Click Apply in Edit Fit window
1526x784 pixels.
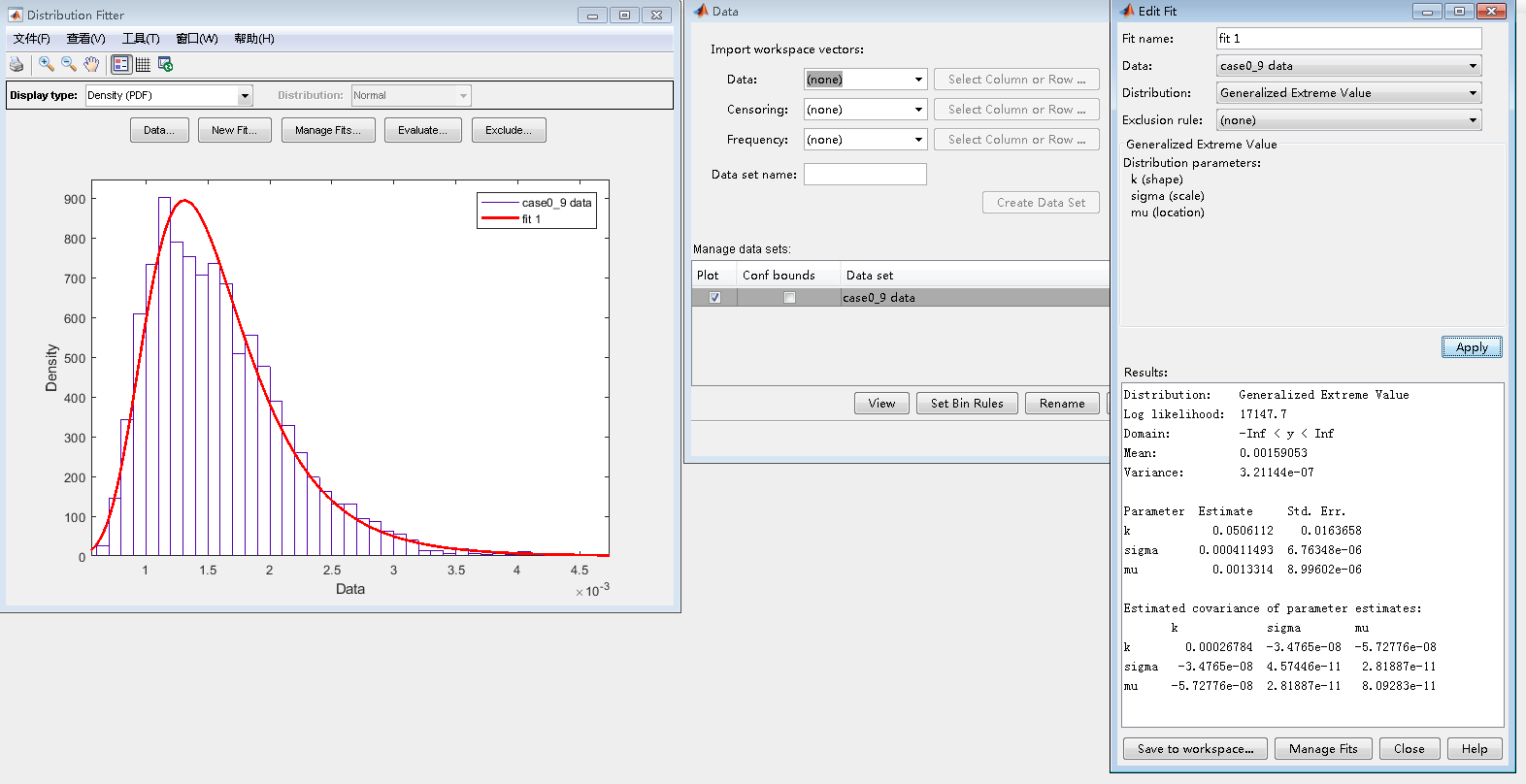click(1472, 347)
